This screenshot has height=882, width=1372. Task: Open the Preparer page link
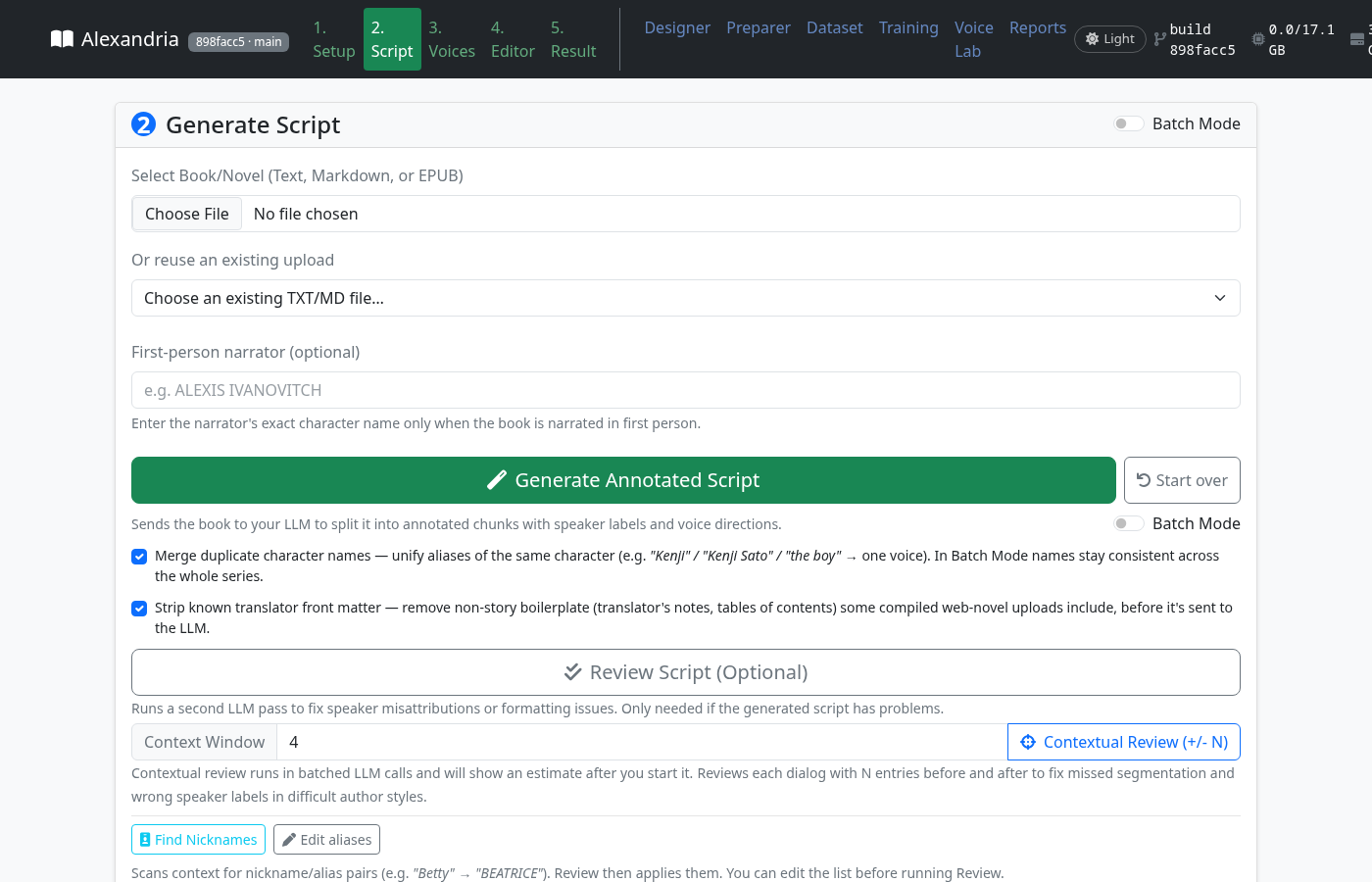coord(759,27)
